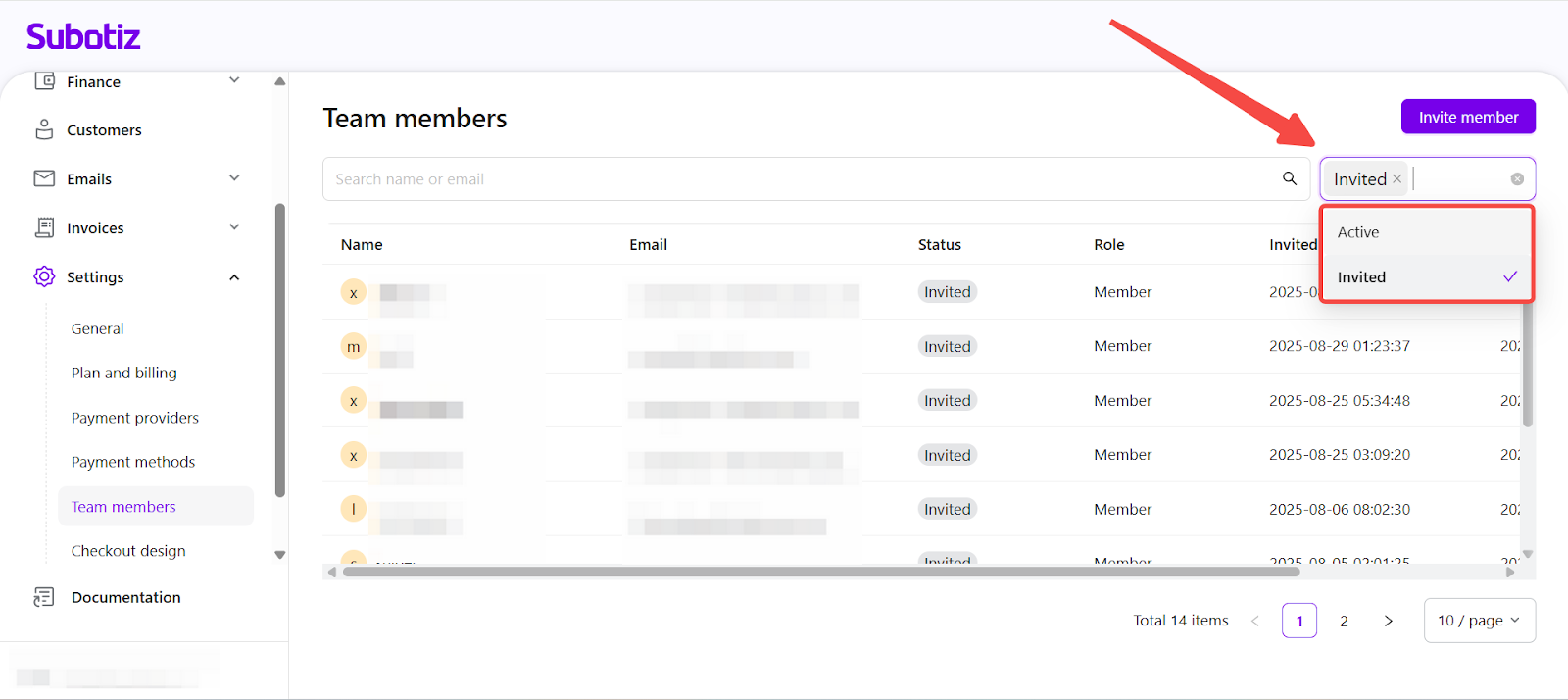Expand the Finance menu chevron
Screen dimensions: 1568x700
[234, 80]
